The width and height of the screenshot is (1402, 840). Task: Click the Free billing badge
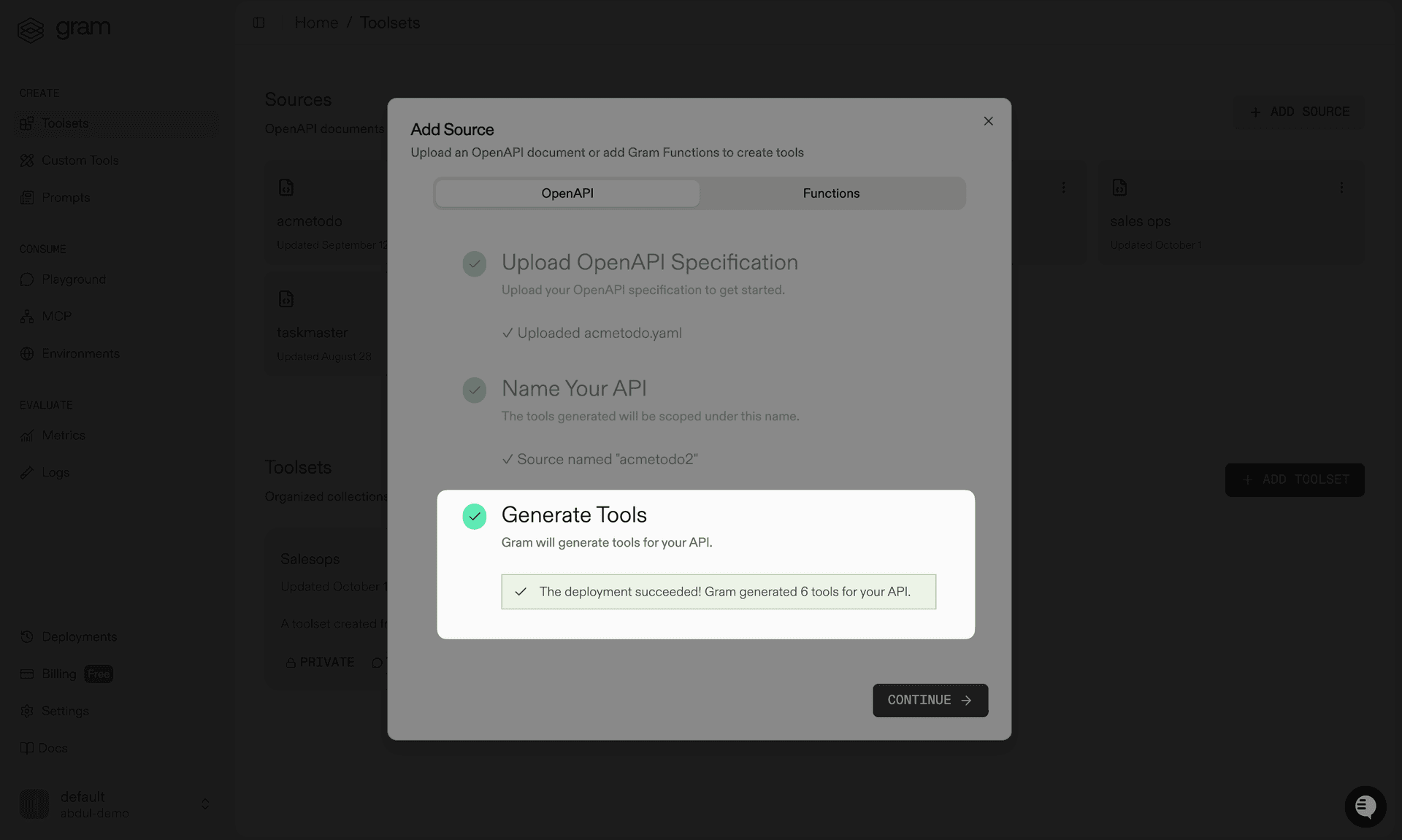pyautogui.click(x=99, y=674)
